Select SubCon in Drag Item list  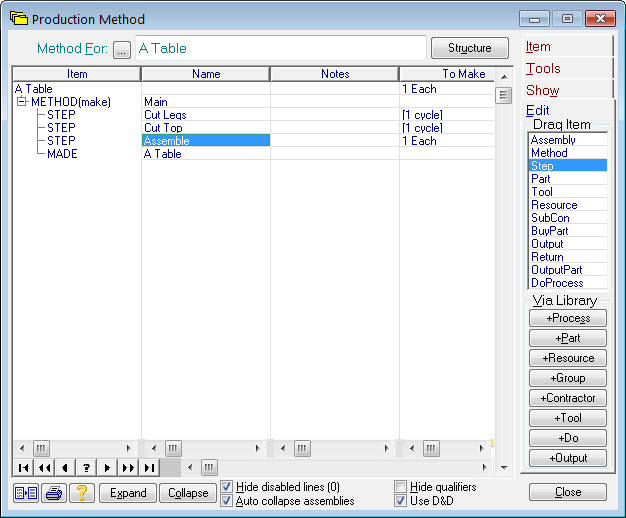click(x=568, y=218)
